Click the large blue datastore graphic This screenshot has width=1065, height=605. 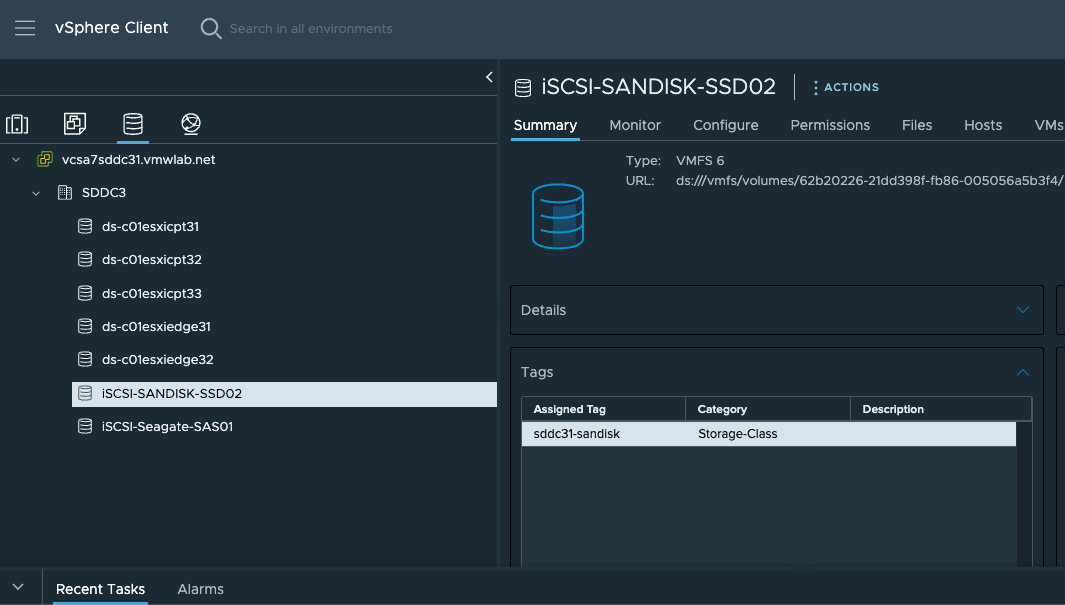coord(558,217)
